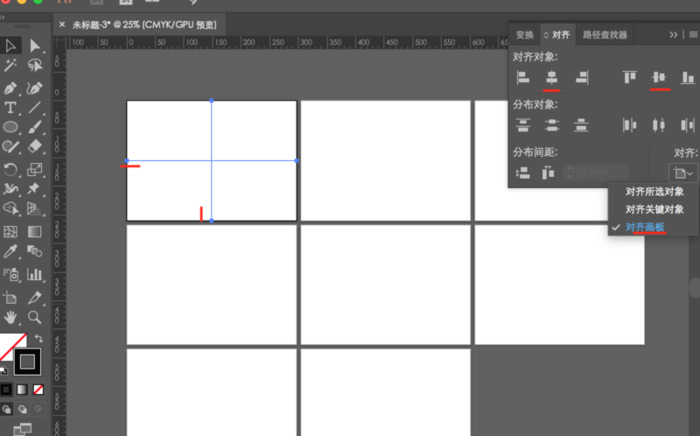The height and width of the screenshot is (436, 700).
Task: Click vertical align top icon
Action: point(629,76)
